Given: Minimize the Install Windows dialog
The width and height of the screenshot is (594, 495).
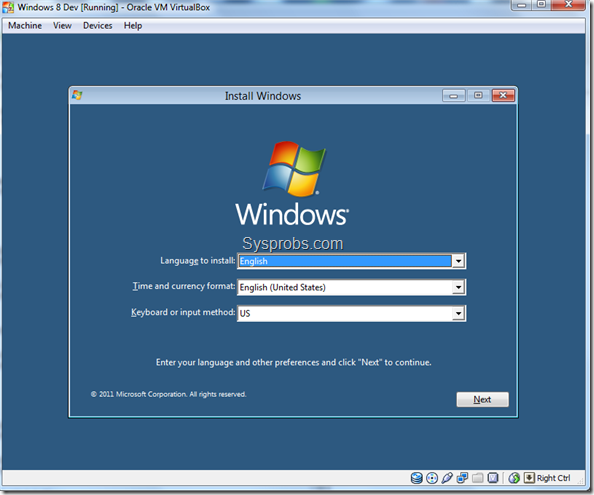Looking at the screenshot, I should coord(453,95).
